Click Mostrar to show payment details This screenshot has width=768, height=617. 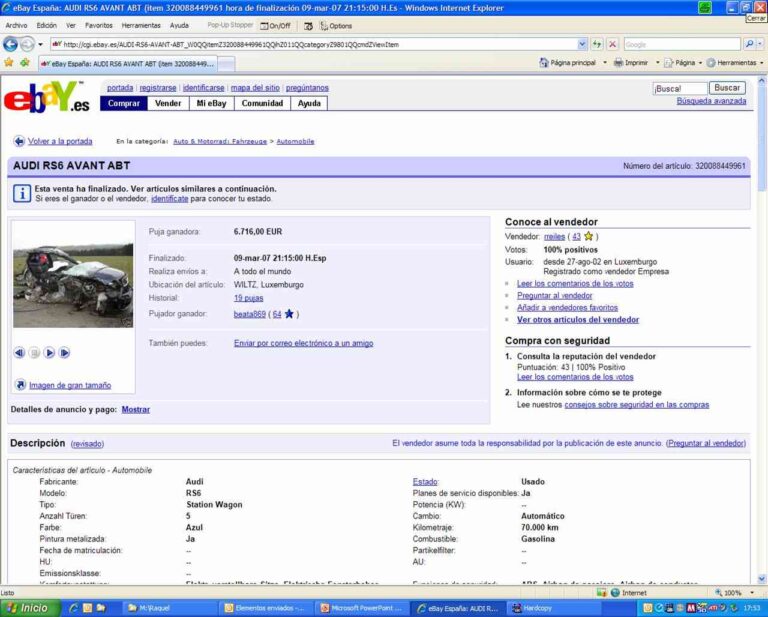[x=135, y=409]
